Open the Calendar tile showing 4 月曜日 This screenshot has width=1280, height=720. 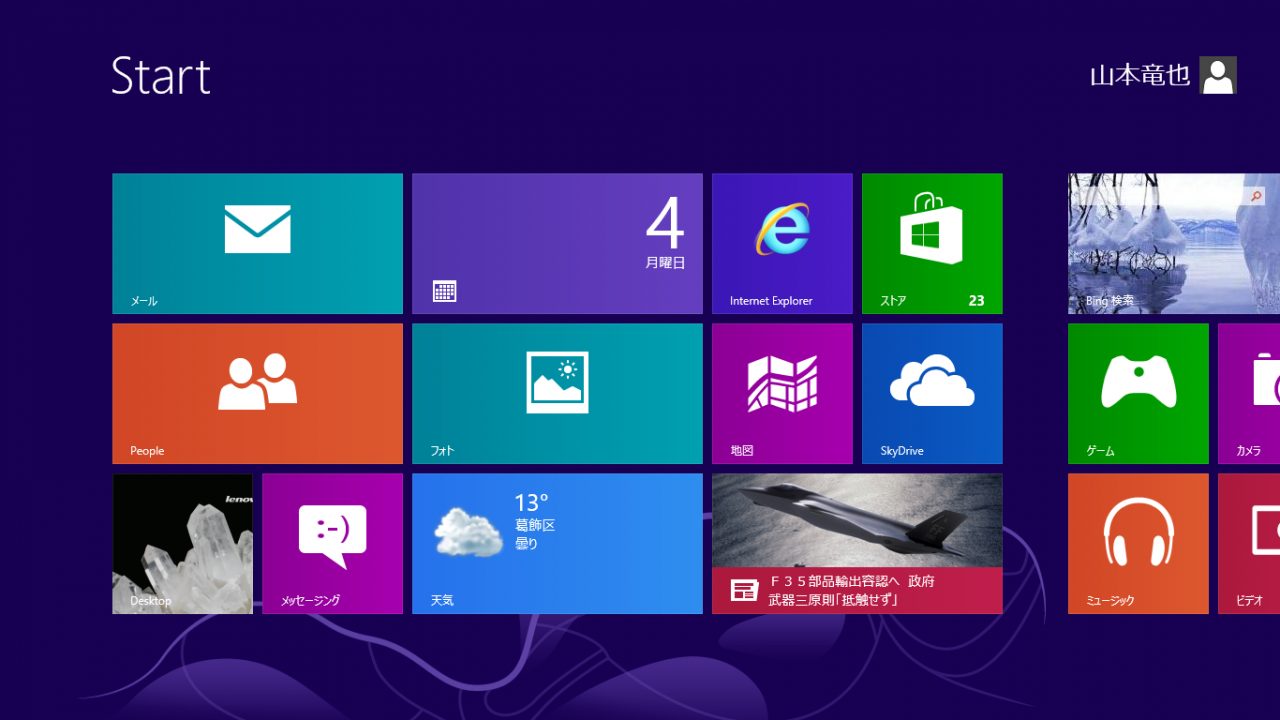pos(557,243)
